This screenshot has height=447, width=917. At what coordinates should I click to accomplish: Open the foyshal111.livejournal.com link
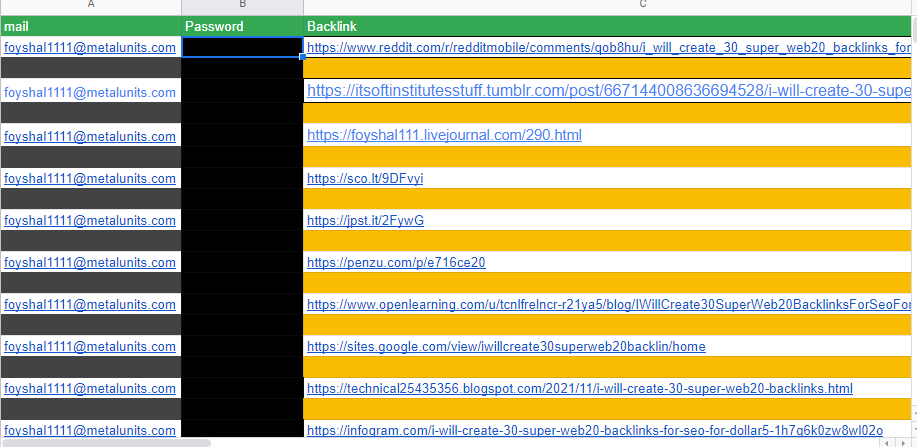444,135
